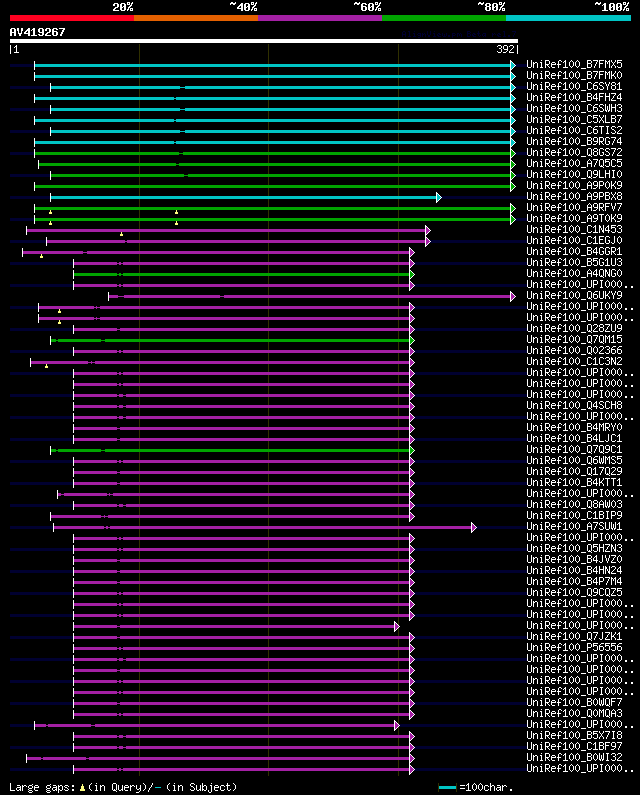The width and height of the screenshot is (640, 795).
Task: Select the UniRef100_C1N453 hit name
Action: coord(574,230)
